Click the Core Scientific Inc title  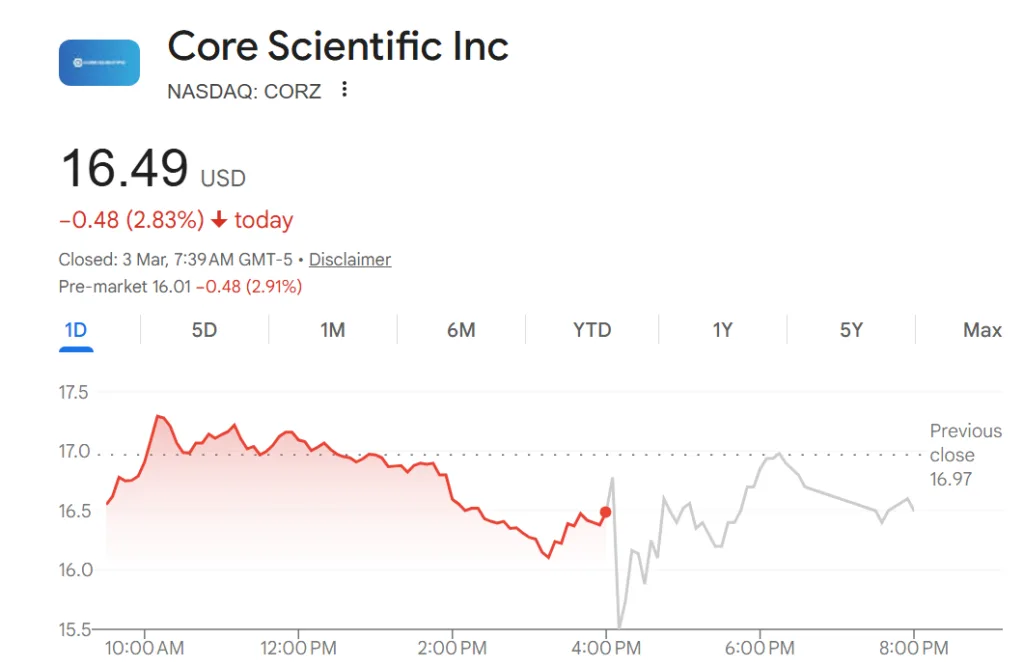coord(337,46)
